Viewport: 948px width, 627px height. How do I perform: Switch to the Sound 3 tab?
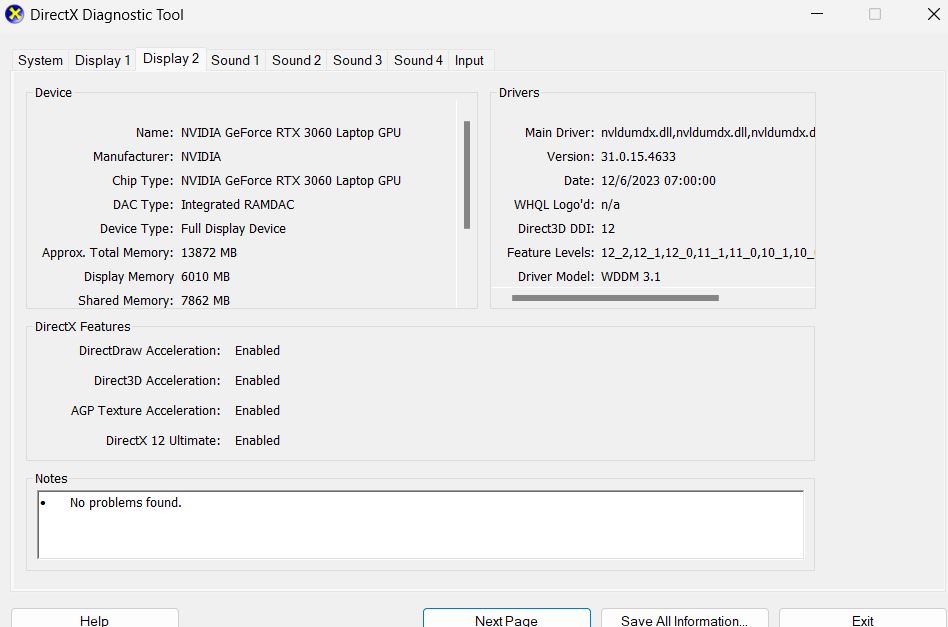point(357,60)
